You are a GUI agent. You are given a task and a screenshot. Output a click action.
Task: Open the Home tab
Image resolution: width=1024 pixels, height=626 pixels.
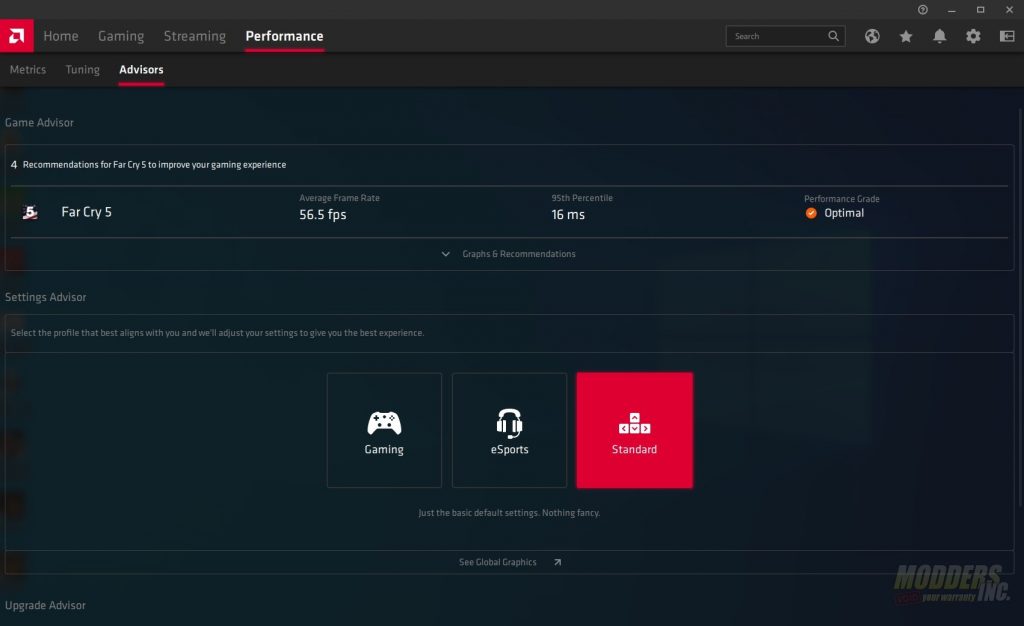(x=61, y=36)
